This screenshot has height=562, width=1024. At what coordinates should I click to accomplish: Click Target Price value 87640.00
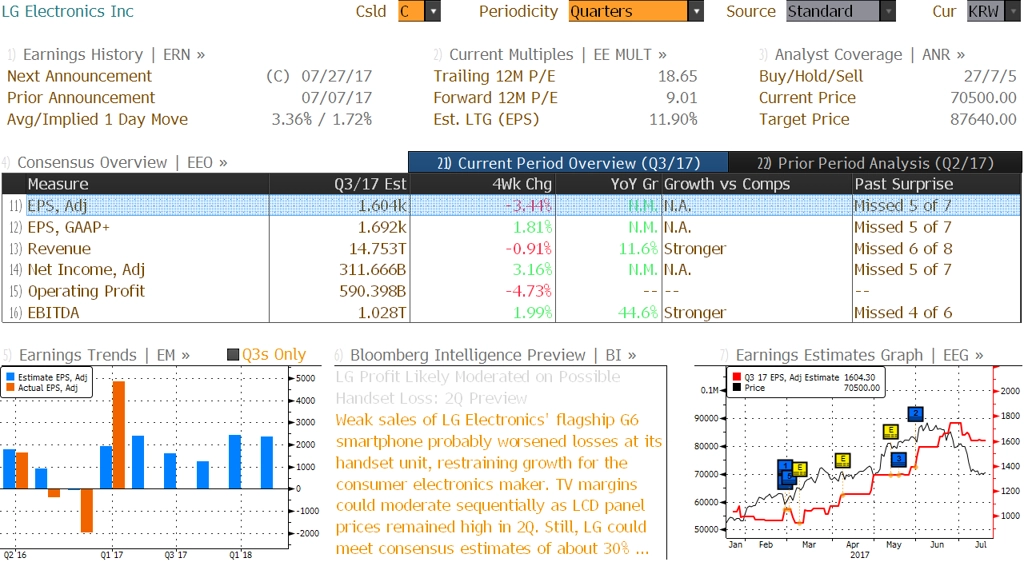tap(983, 119)
